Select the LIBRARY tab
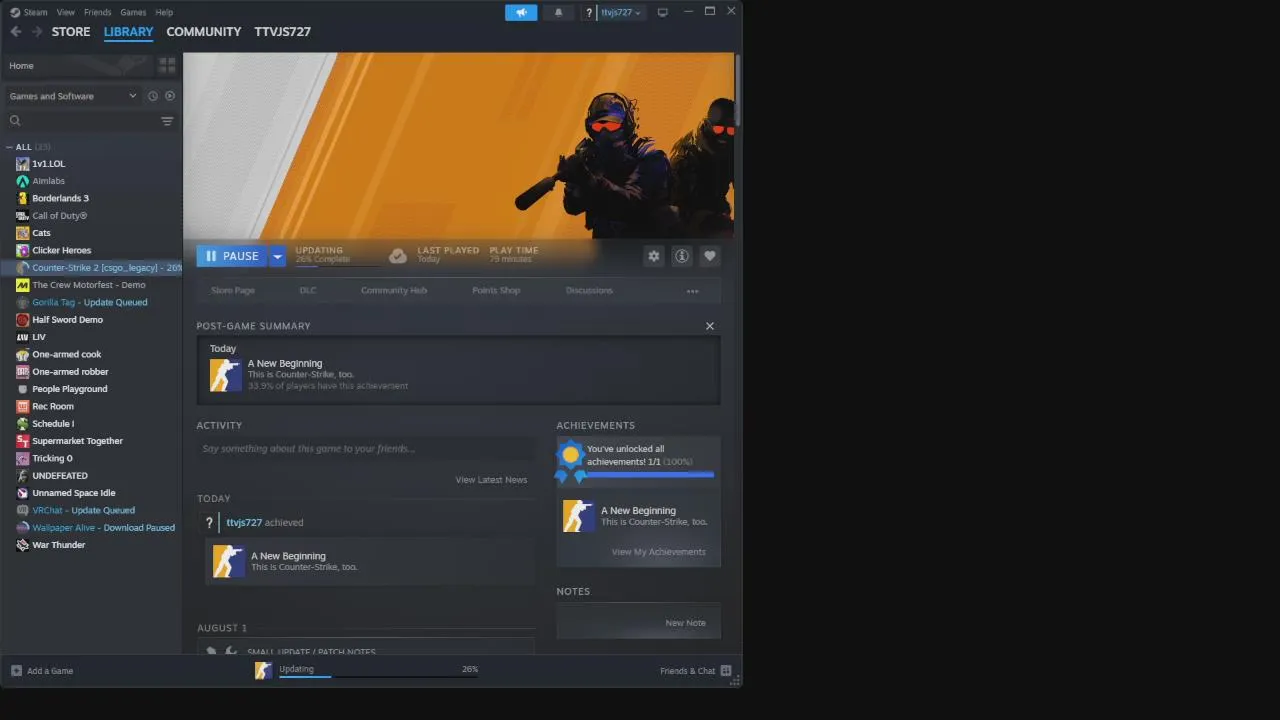Viewport: 1280px width, 720px height. point(128,32)
